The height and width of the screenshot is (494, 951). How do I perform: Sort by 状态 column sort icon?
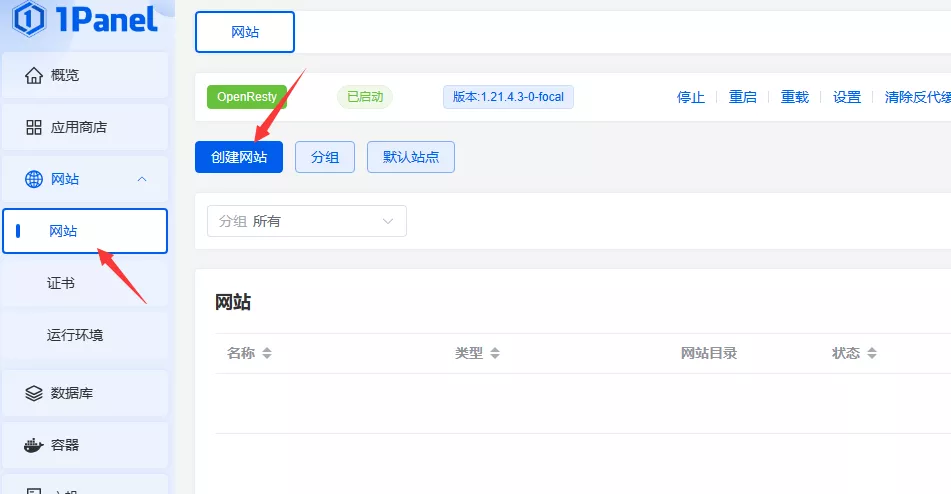(872, 354)
